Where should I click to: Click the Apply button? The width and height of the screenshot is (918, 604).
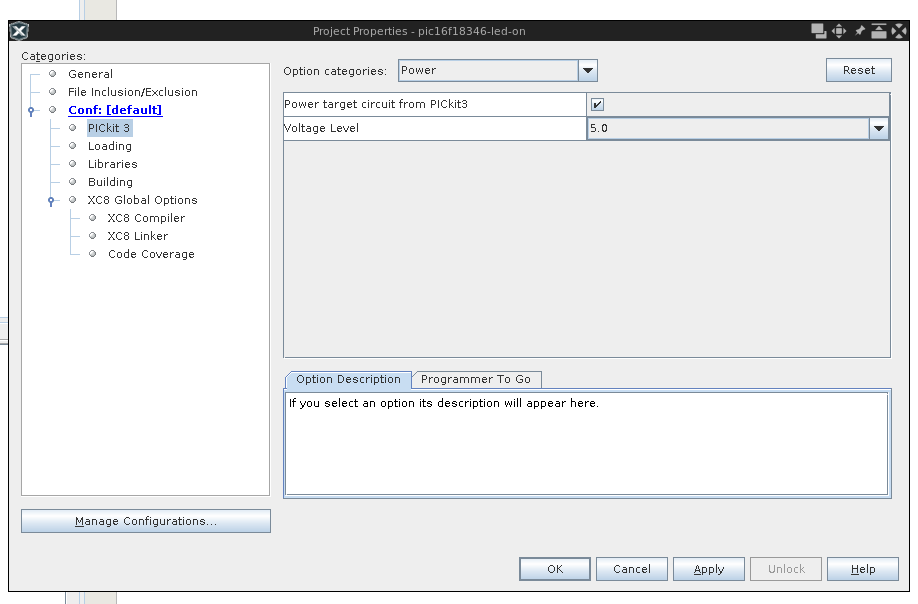coord(708,569)
